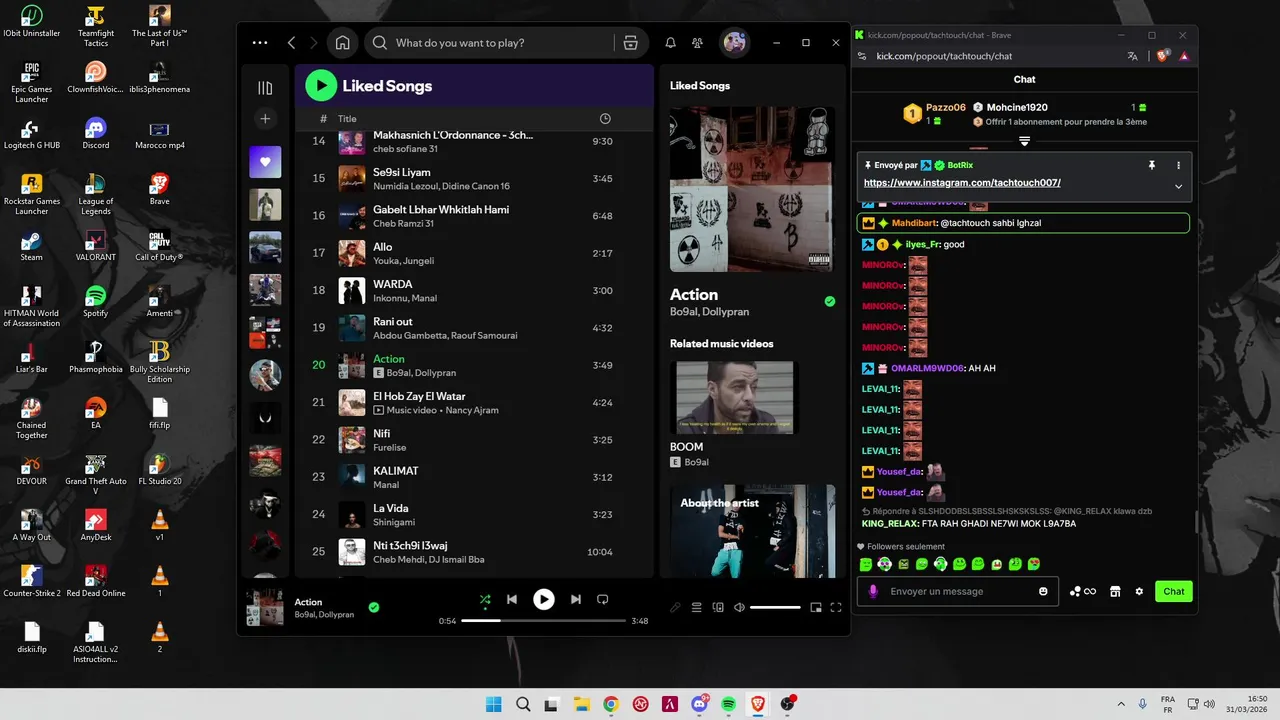Focus the 'Envoyer un message' chat field
The image size is (1280, 720).
958,591
